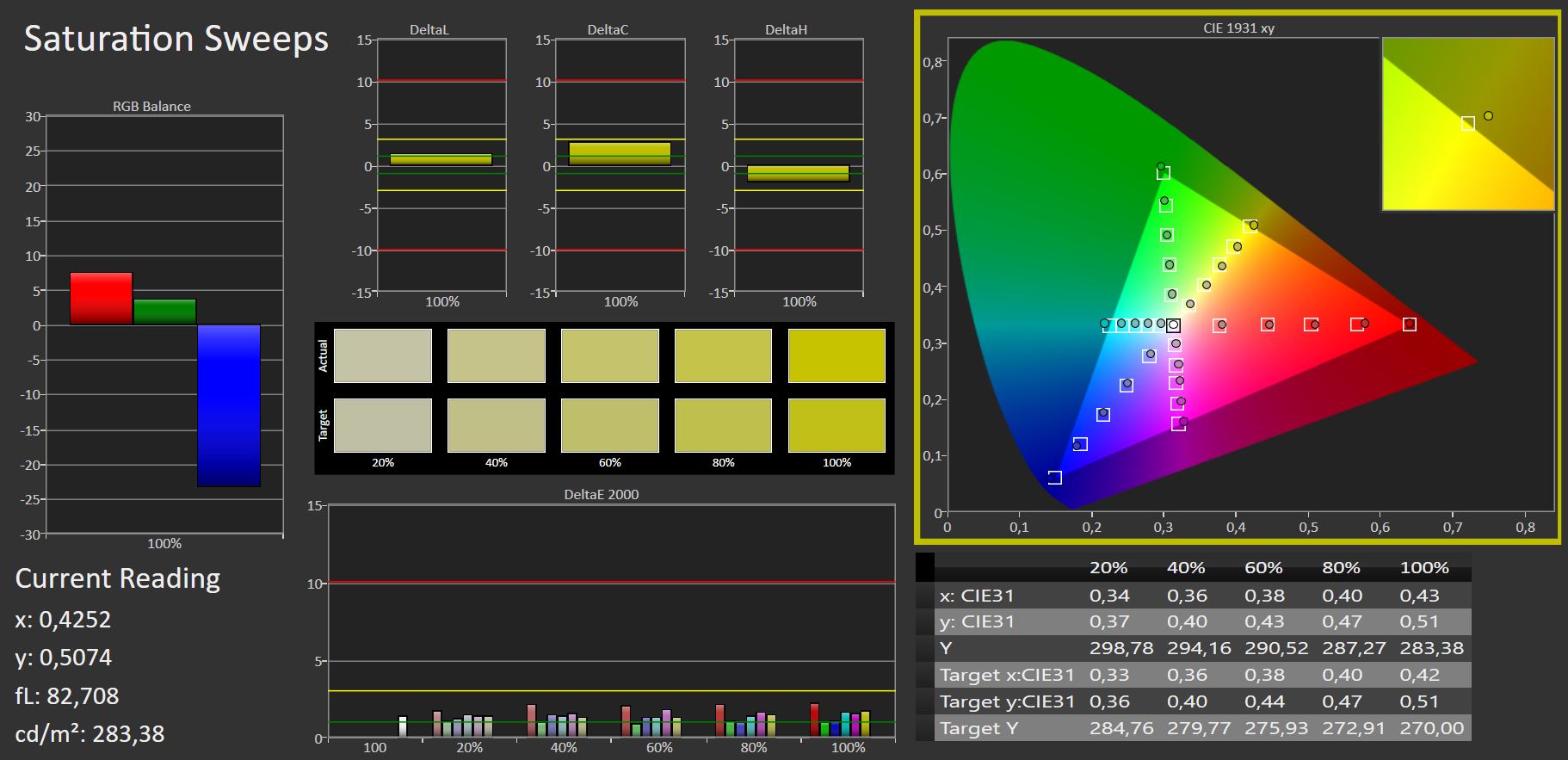
Task: Click the Target 80% color swatch
Action: (x=723, y=425)
